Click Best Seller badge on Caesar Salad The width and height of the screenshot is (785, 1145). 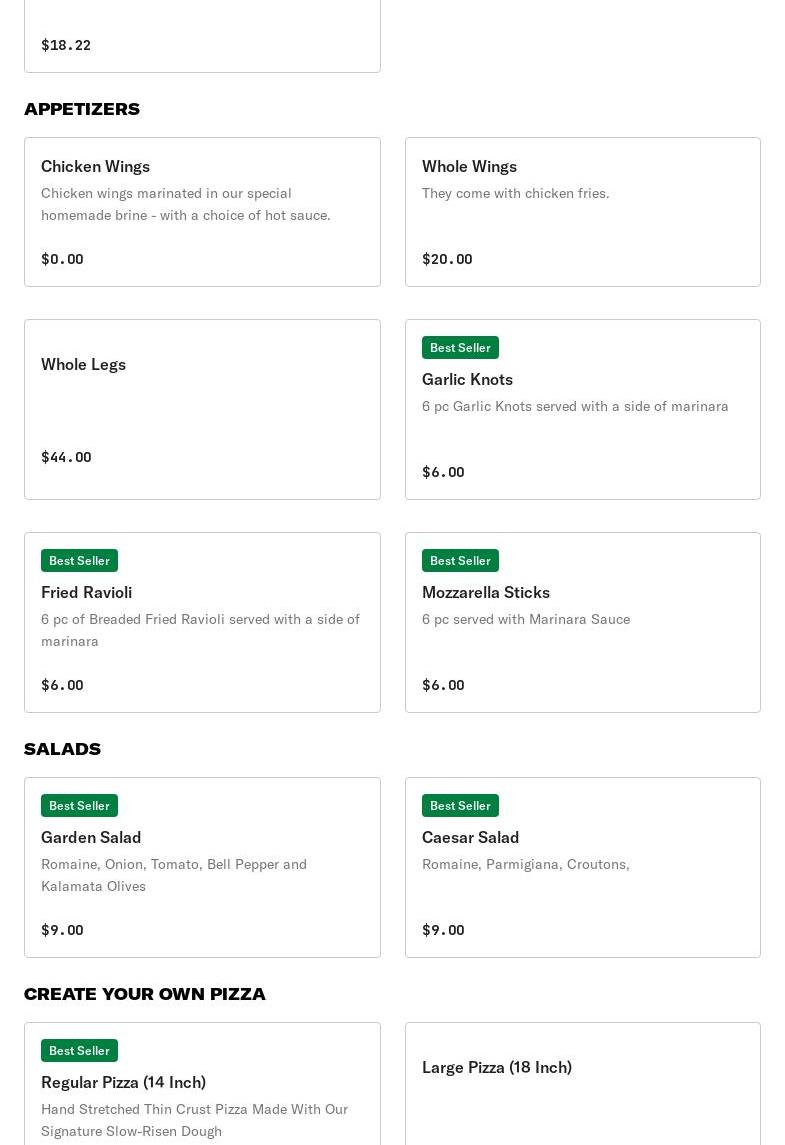(460, 806)
